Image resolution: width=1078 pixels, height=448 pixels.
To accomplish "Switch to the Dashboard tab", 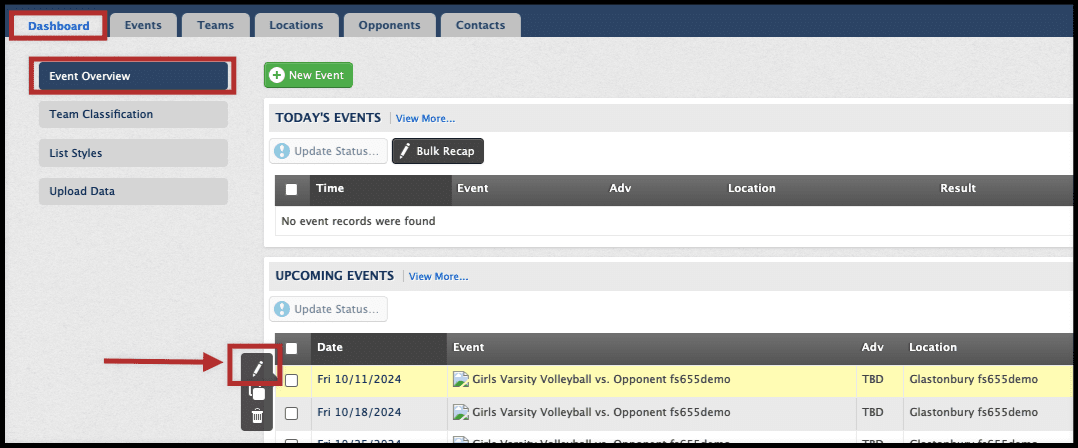I will coord(59,26).
